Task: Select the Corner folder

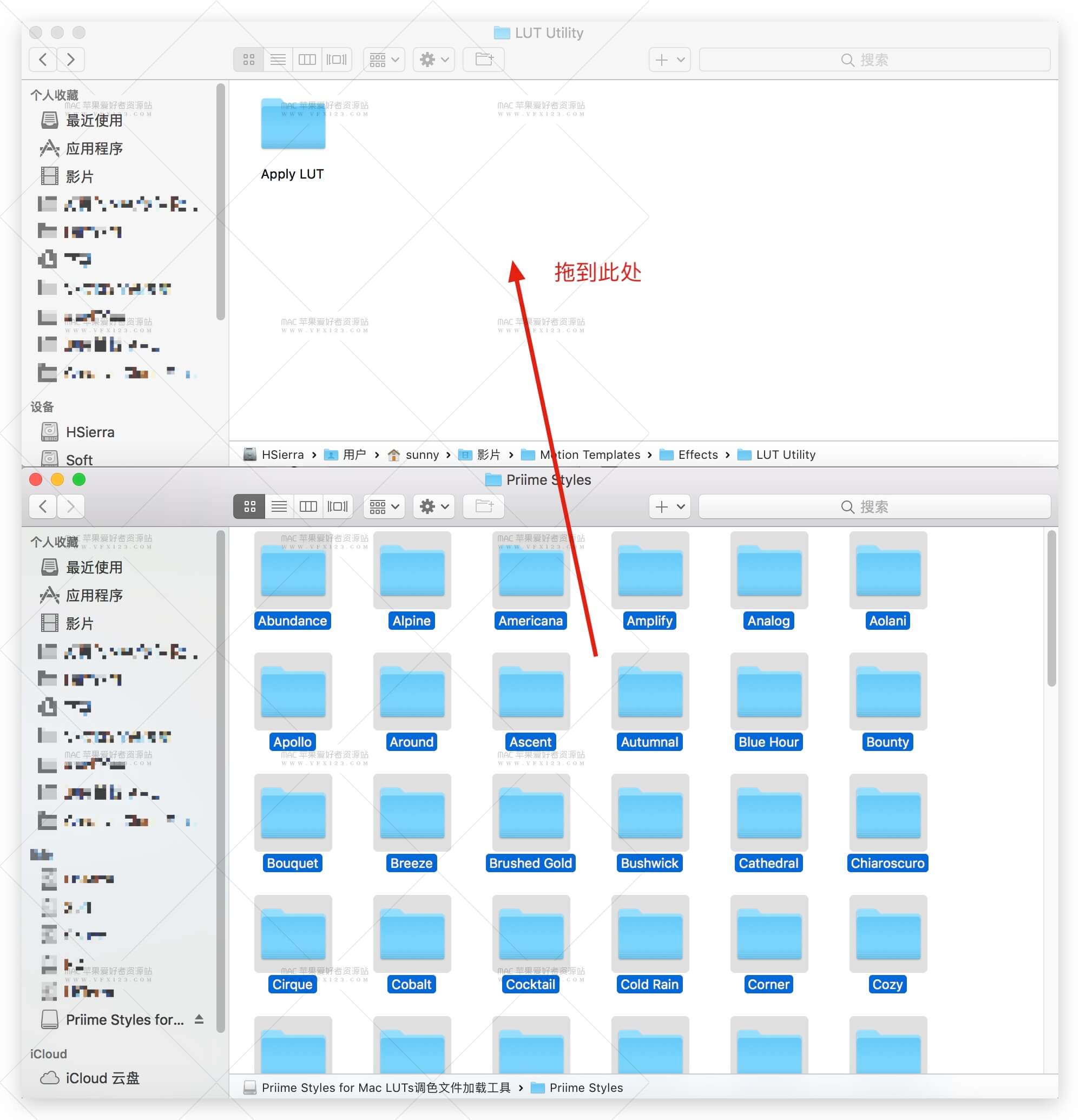Action: click(768, 935)
